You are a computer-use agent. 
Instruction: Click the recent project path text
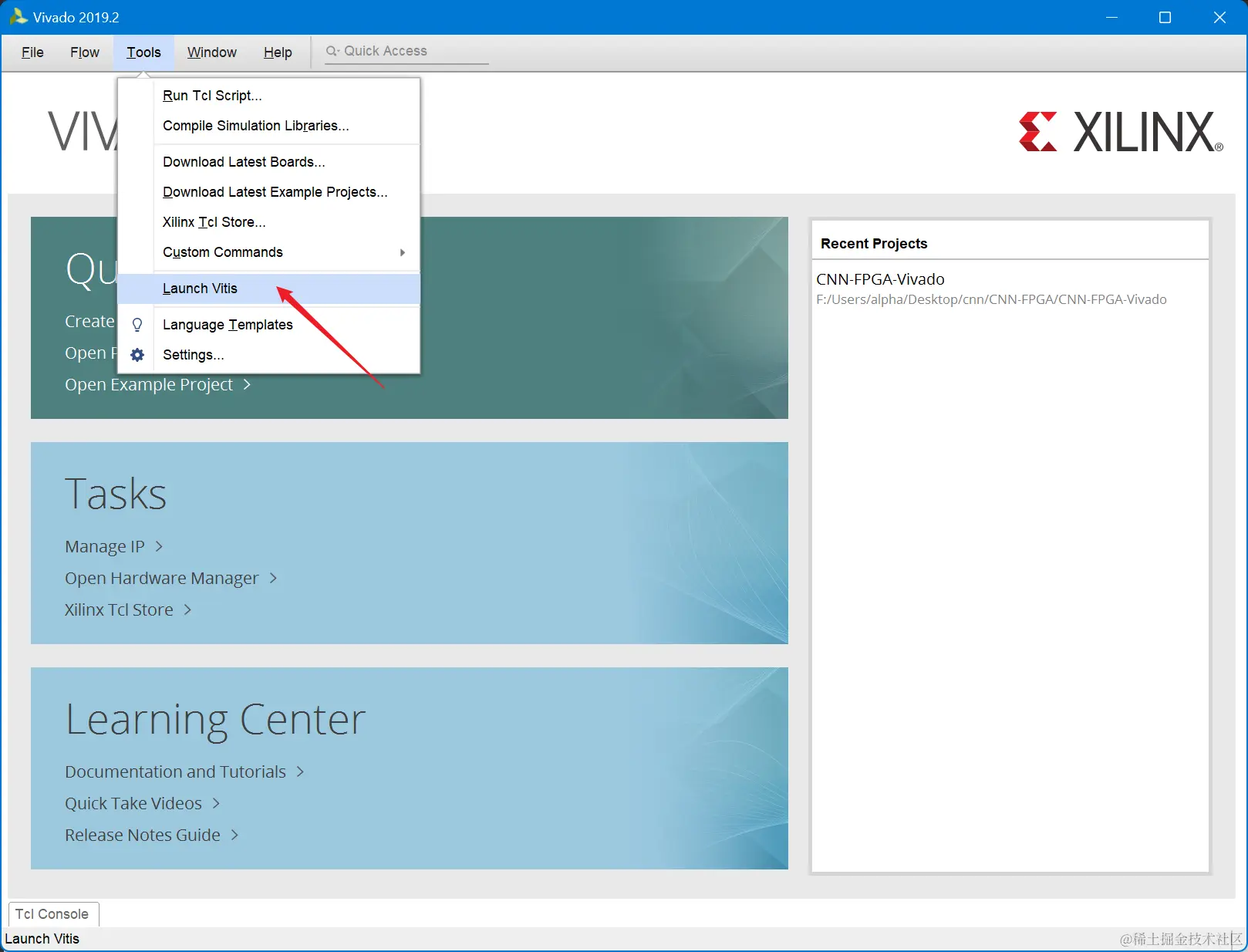pyautogui.click(x=991, y=299)
